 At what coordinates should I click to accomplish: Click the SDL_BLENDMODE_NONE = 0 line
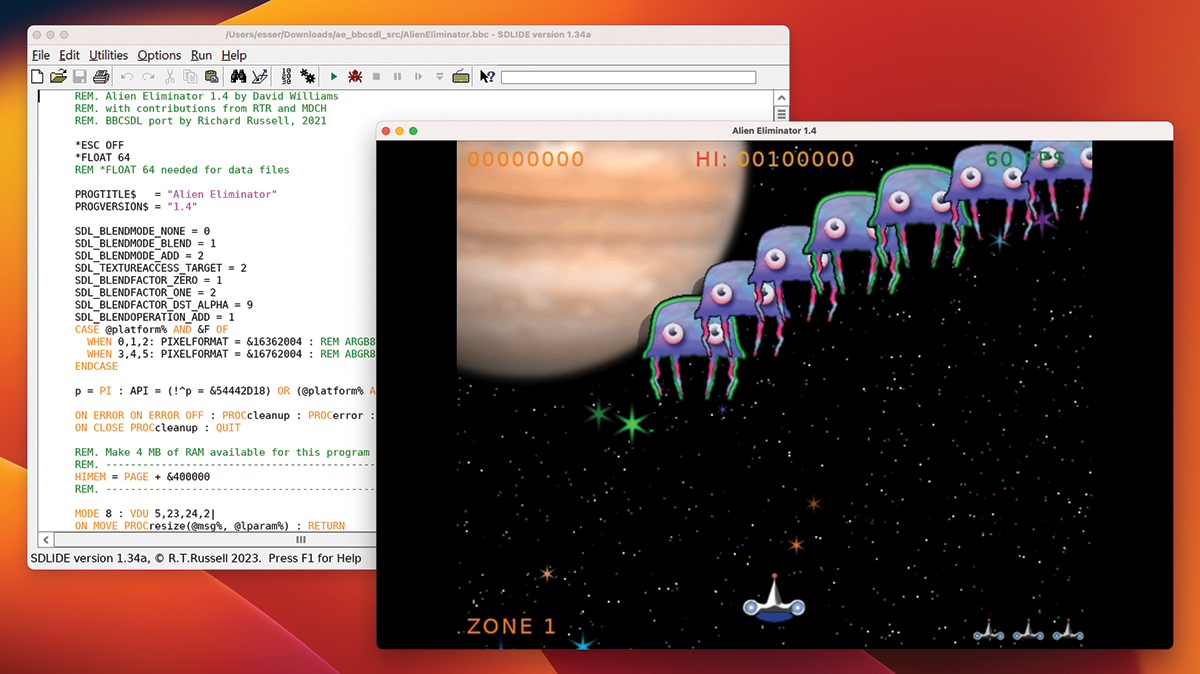[x=142, y=231]
